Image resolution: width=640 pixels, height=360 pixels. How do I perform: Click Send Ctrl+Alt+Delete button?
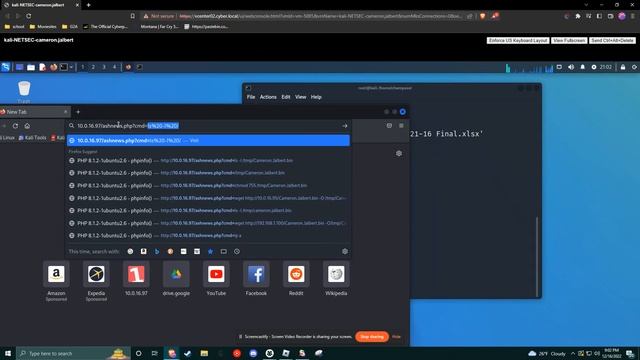point(612,40)
